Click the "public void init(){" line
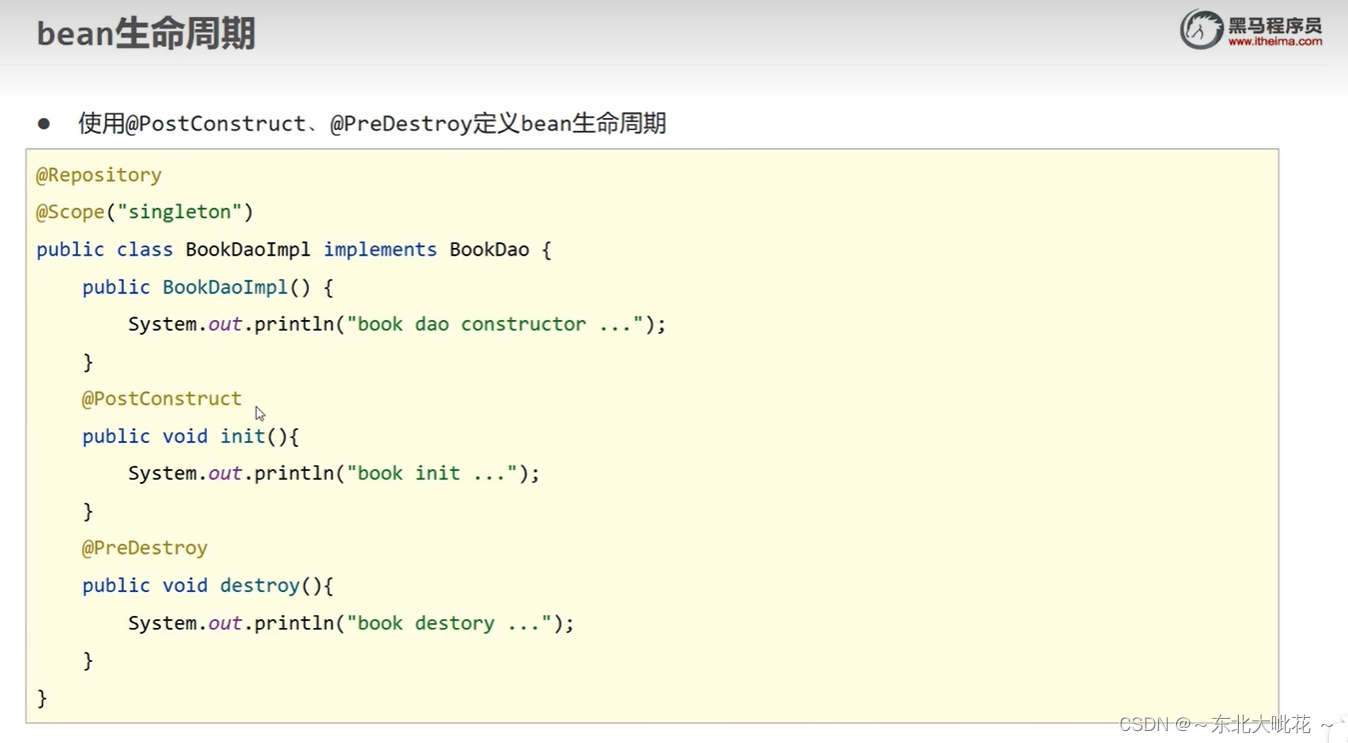1348x743 pixels. pyautogui.click(x=191, y=437)
